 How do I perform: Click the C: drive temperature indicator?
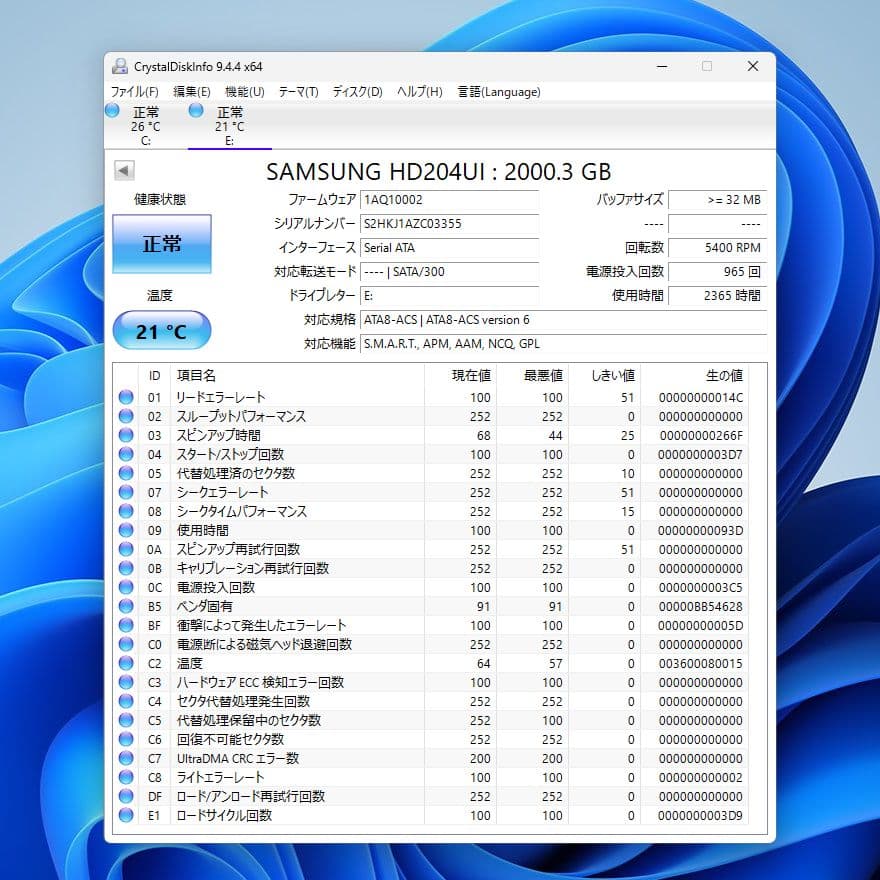[x=112, y=113]
